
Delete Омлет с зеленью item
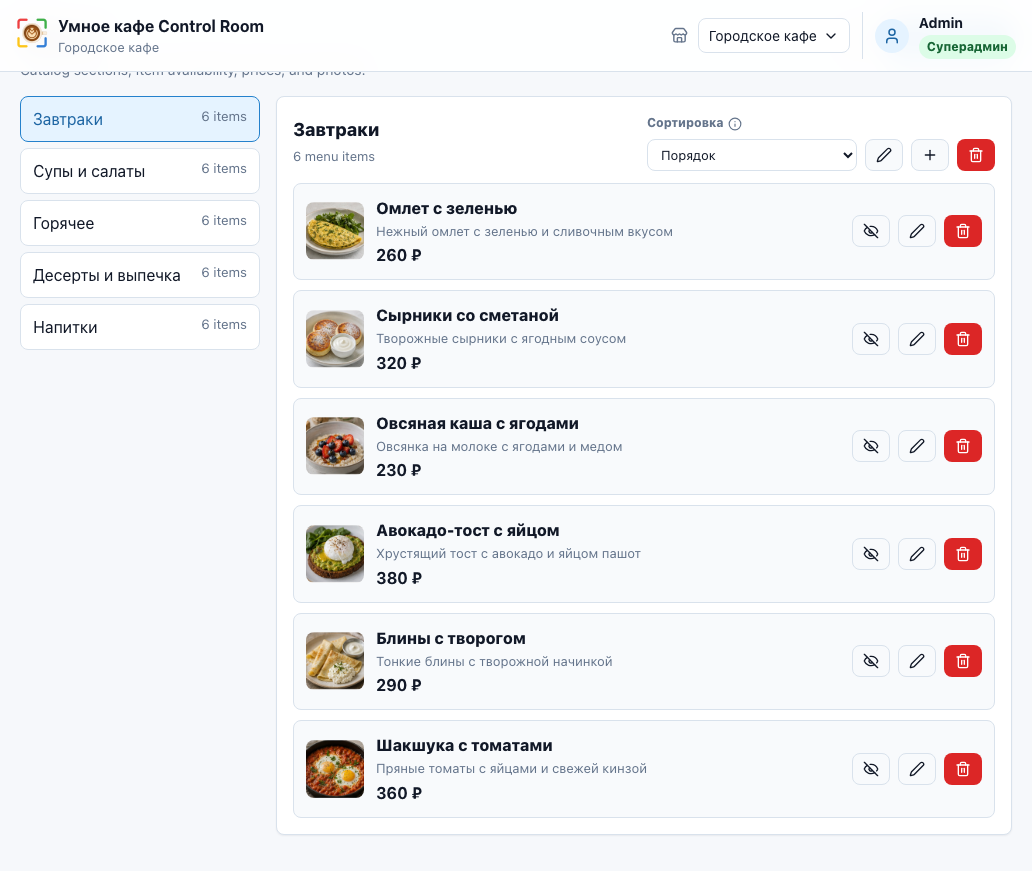[963, 231]
